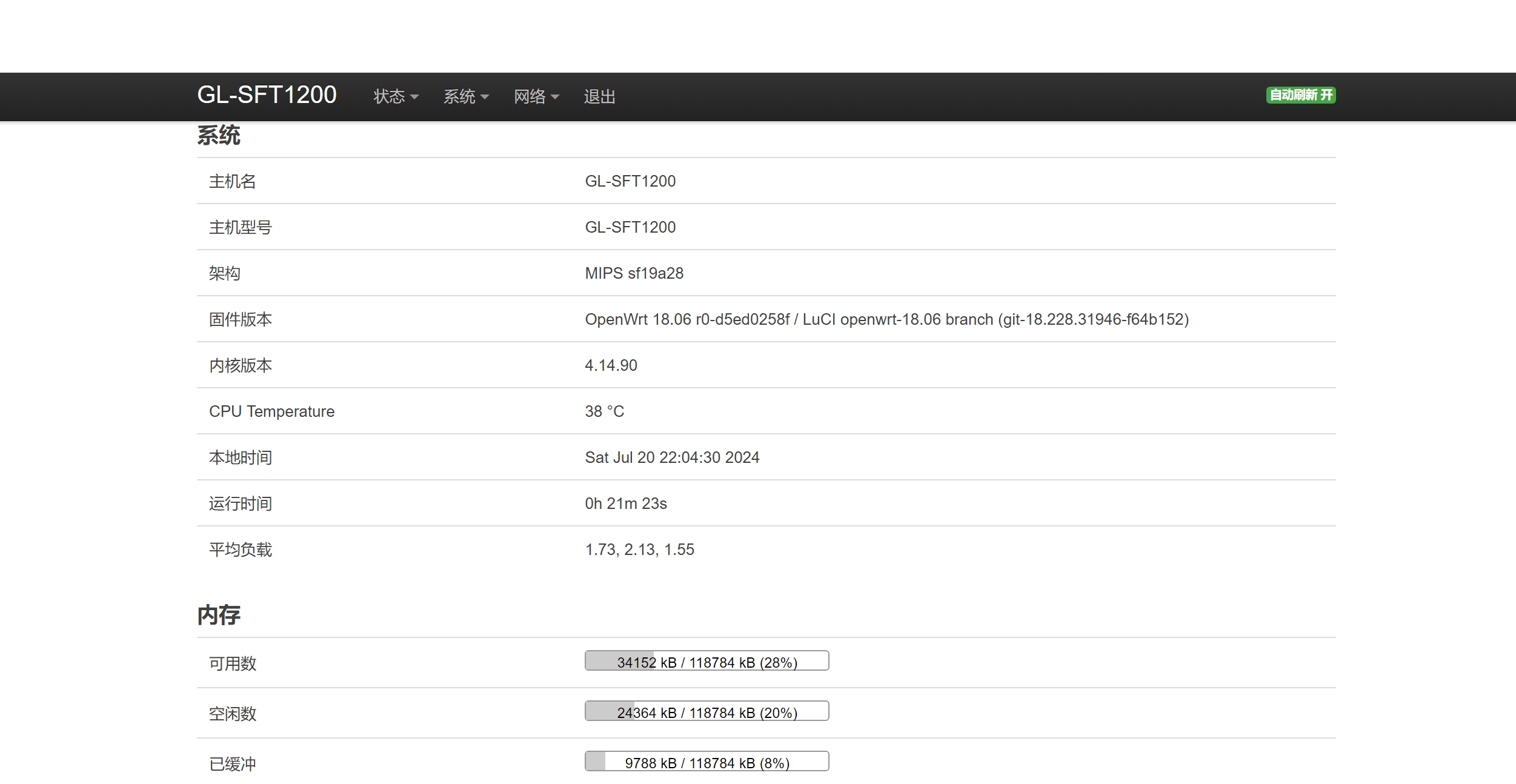Viewport: 1516px width, 784px height.
Task: Open the 系统 menu dropdown
Action: pos(465,96)
